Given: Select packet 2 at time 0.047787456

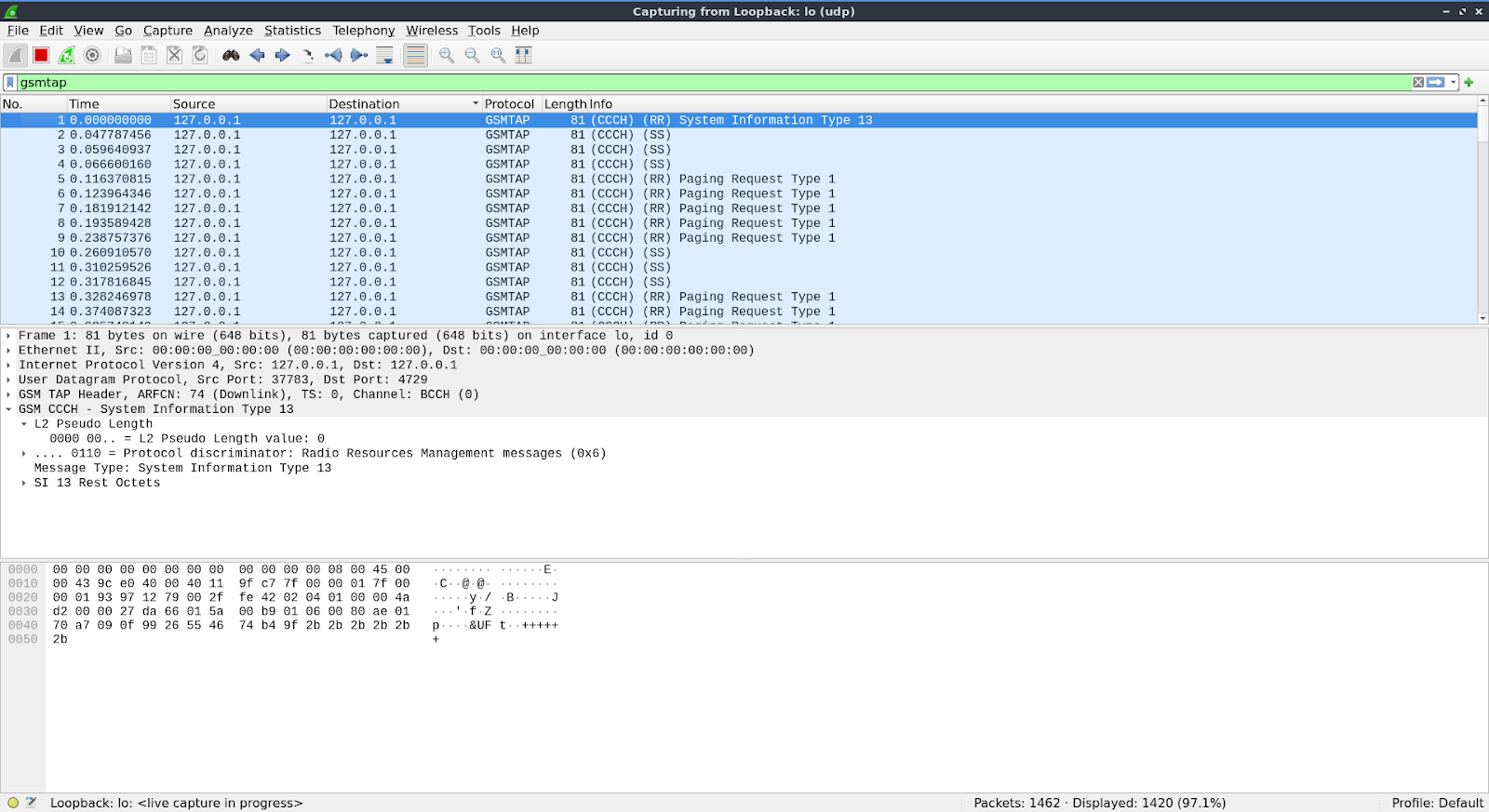Looking at the screenshot, I should (739, 135).
